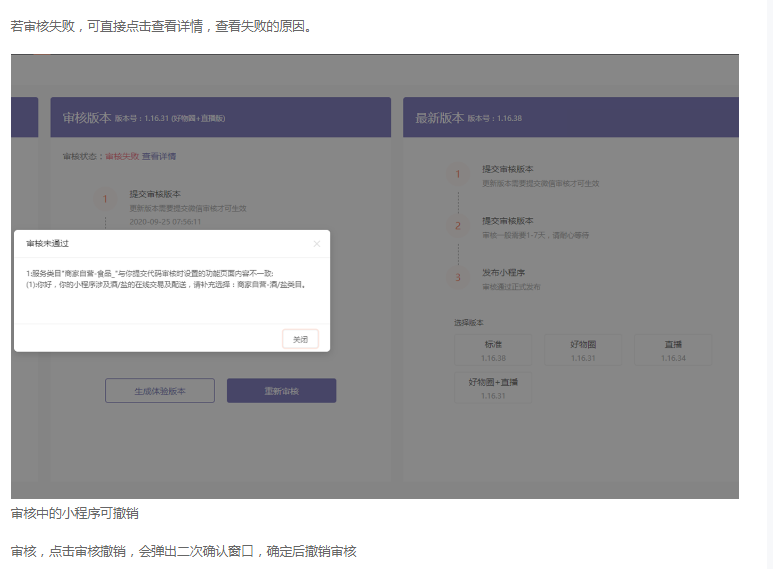Select the 好物圈+直播 1.16.31 version option
773x569 pixels.
[493, 388]
